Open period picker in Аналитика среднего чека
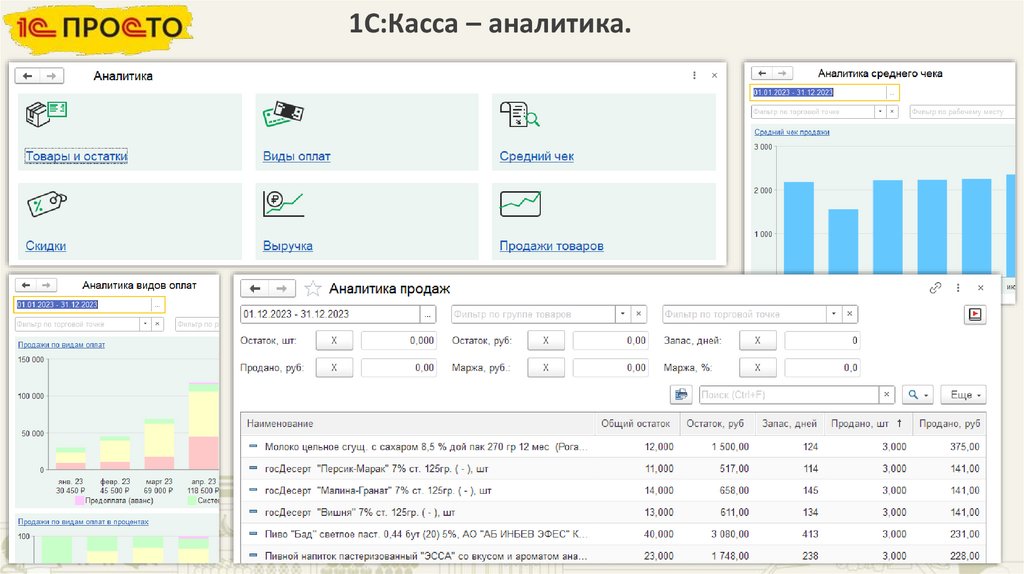The width and height of the screenshot is (1024, 574). tap(892, 93)
